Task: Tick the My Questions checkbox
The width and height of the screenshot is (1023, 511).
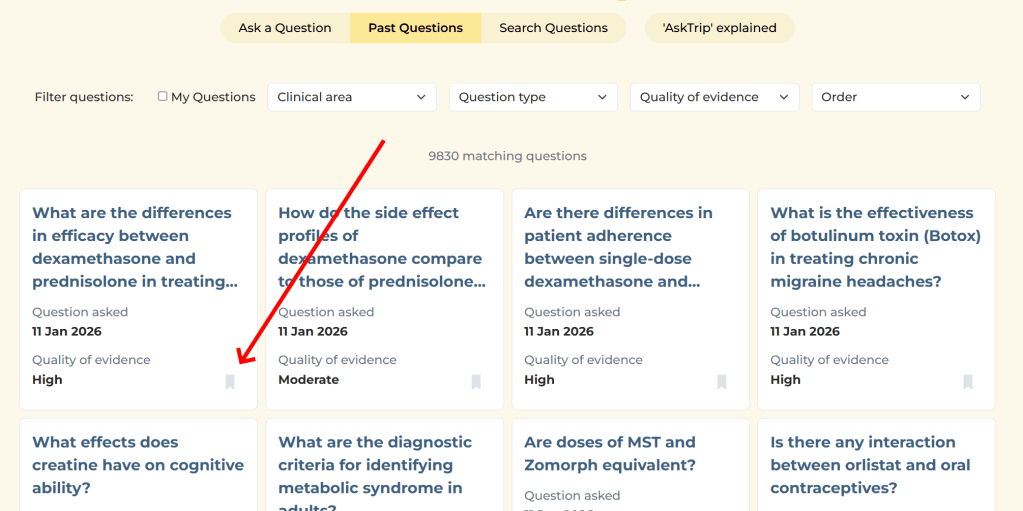Action: 163,97
